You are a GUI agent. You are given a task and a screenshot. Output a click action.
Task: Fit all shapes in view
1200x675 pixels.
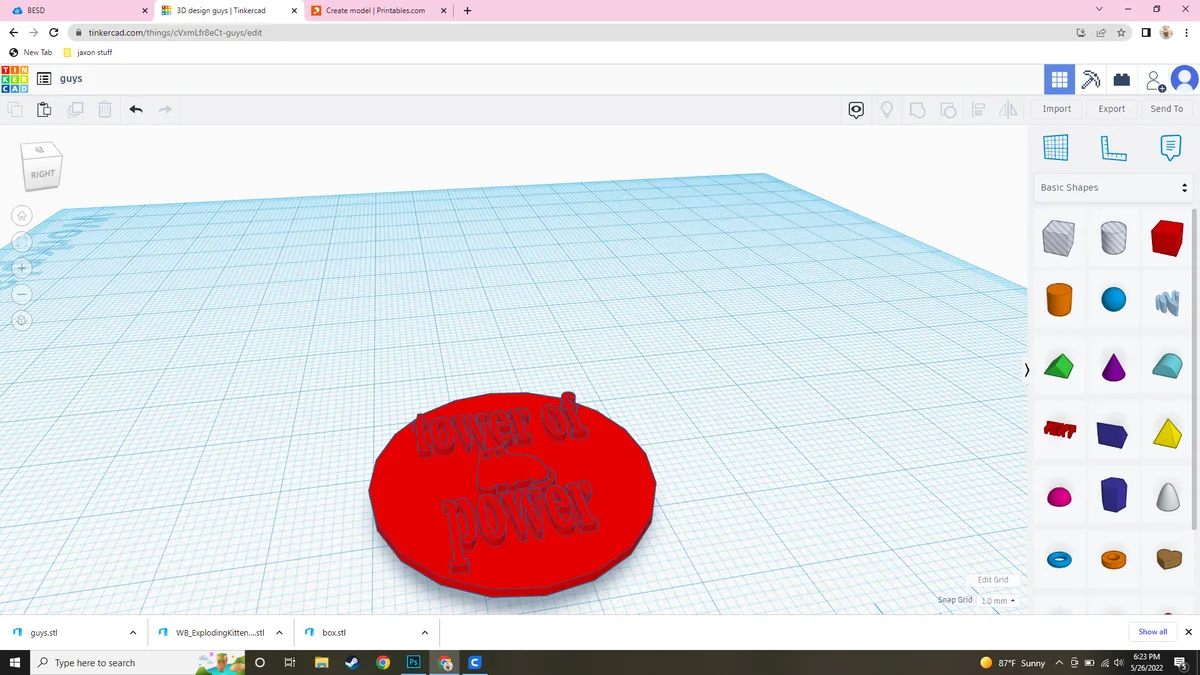click(22, 242)
